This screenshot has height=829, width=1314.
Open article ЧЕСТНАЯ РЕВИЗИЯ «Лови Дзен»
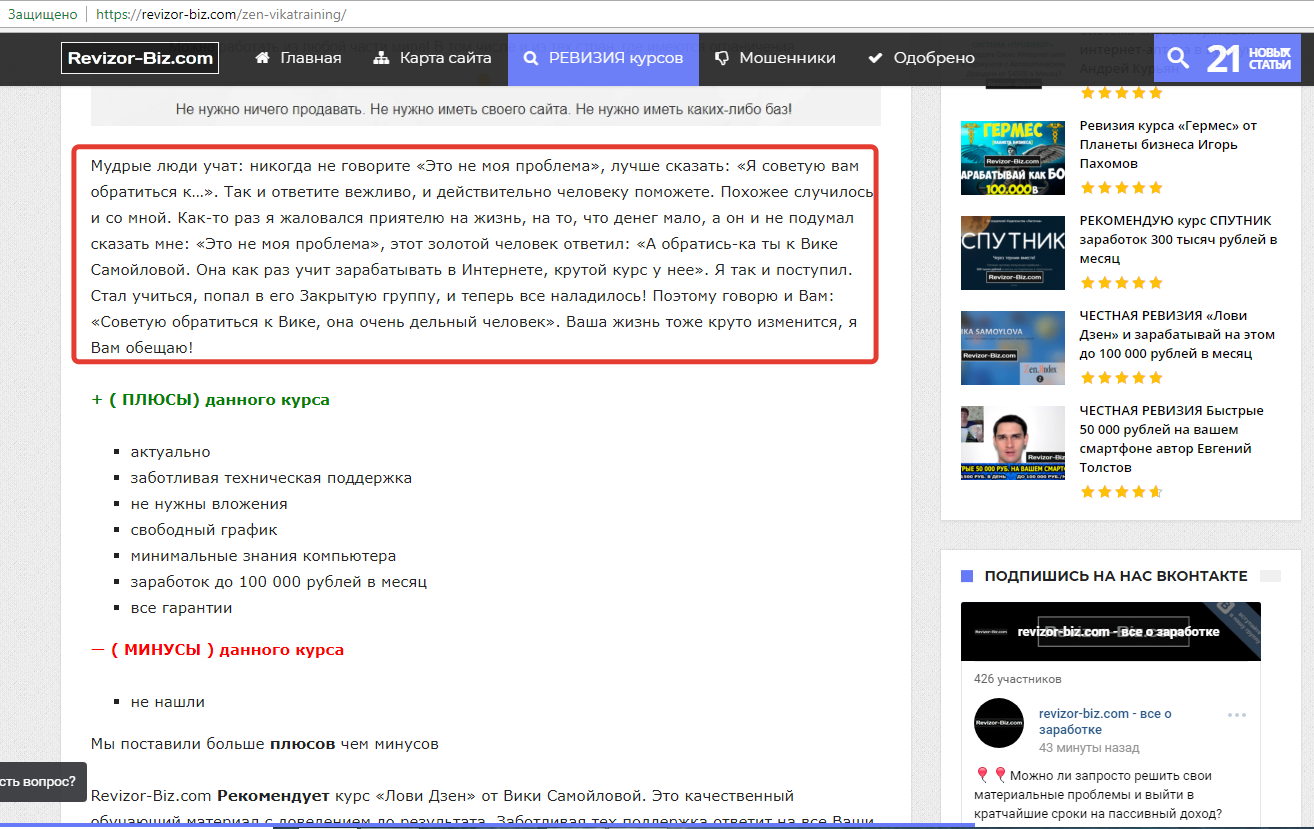pyautogui.click(x=1177, y=335)
